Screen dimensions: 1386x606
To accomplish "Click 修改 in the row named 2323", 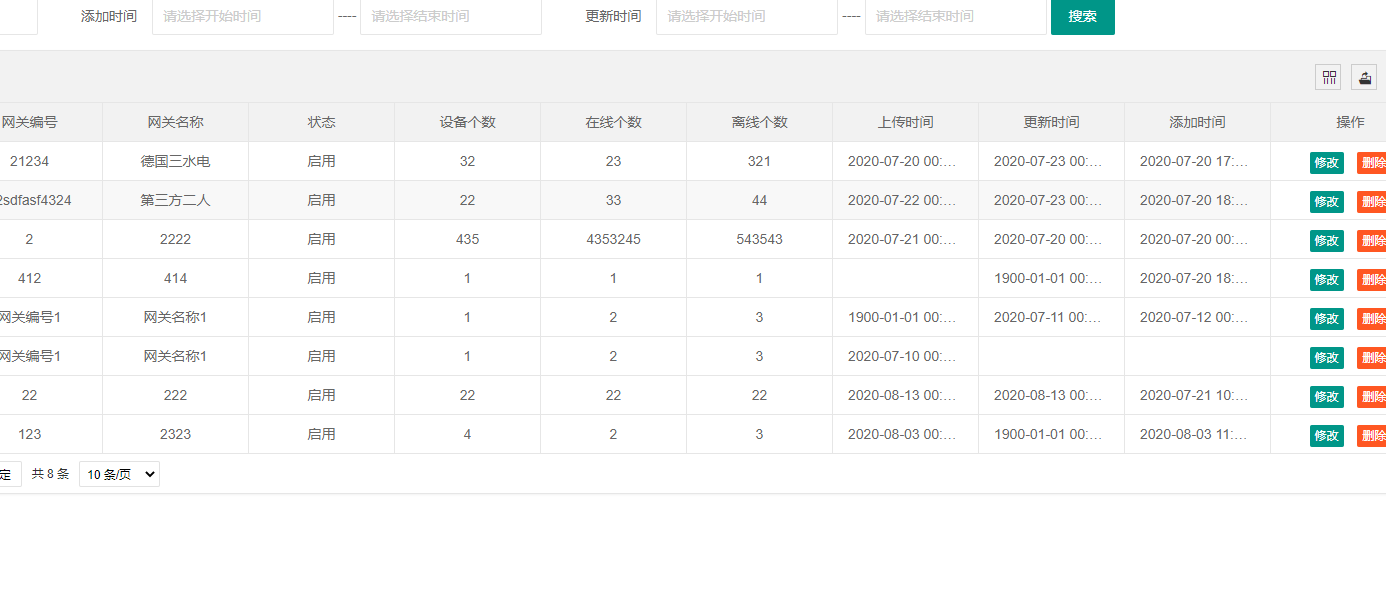I will (x=1326, y=435).
